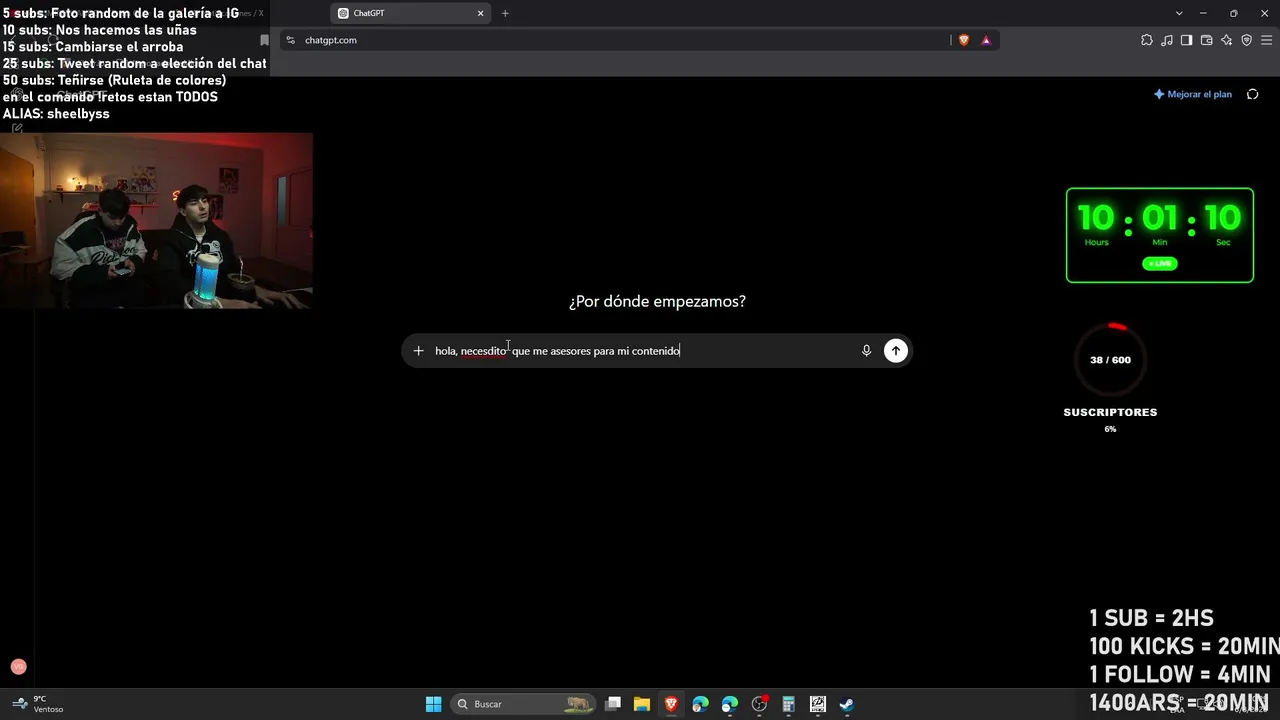Toggle the browser sidebar panel icon
Image resolution: width=1280 pixels, height=720 pixels.
pos(1186,40)
